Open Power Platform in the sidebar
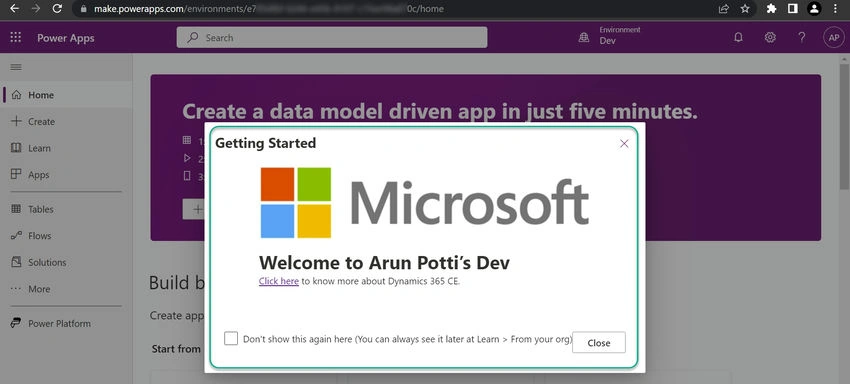The width and height of the screenshot is (850, 384). click(x=66, y=323)
